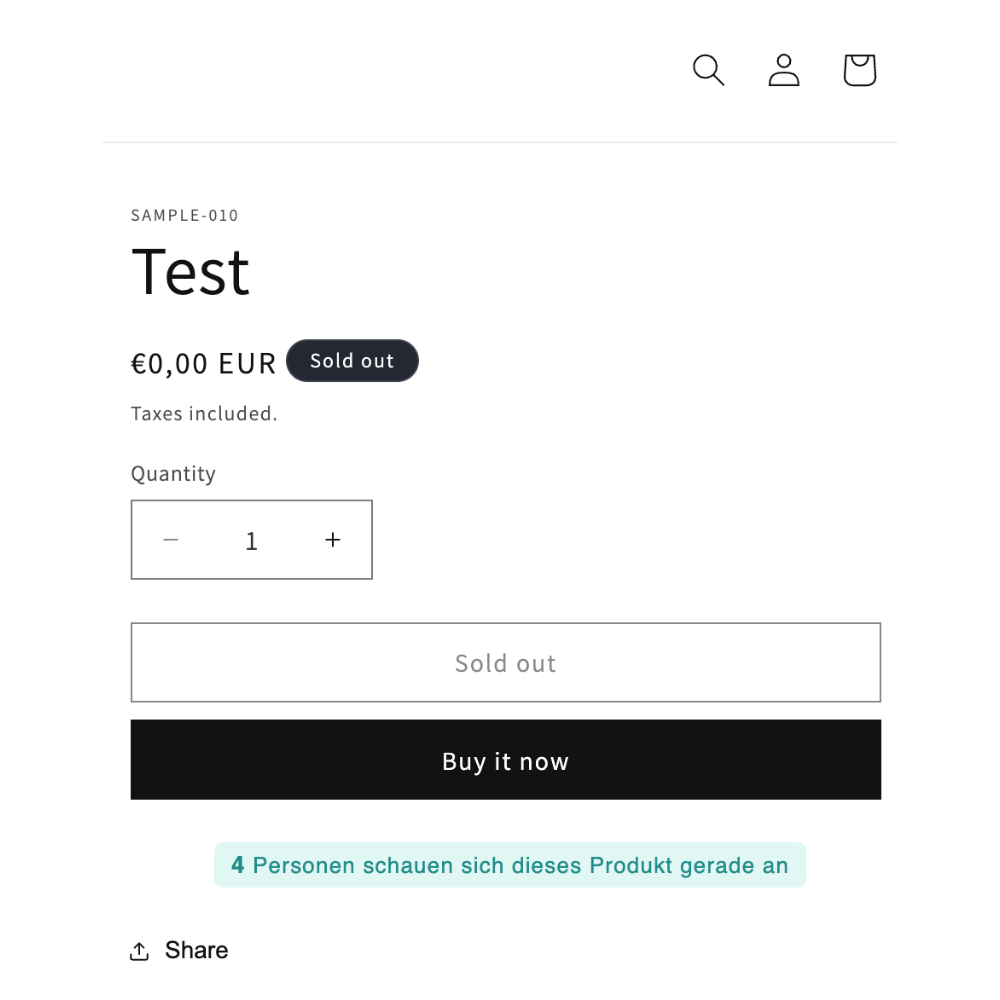
Task: Click the share upload arrow icon
Action: coord(139,950)
